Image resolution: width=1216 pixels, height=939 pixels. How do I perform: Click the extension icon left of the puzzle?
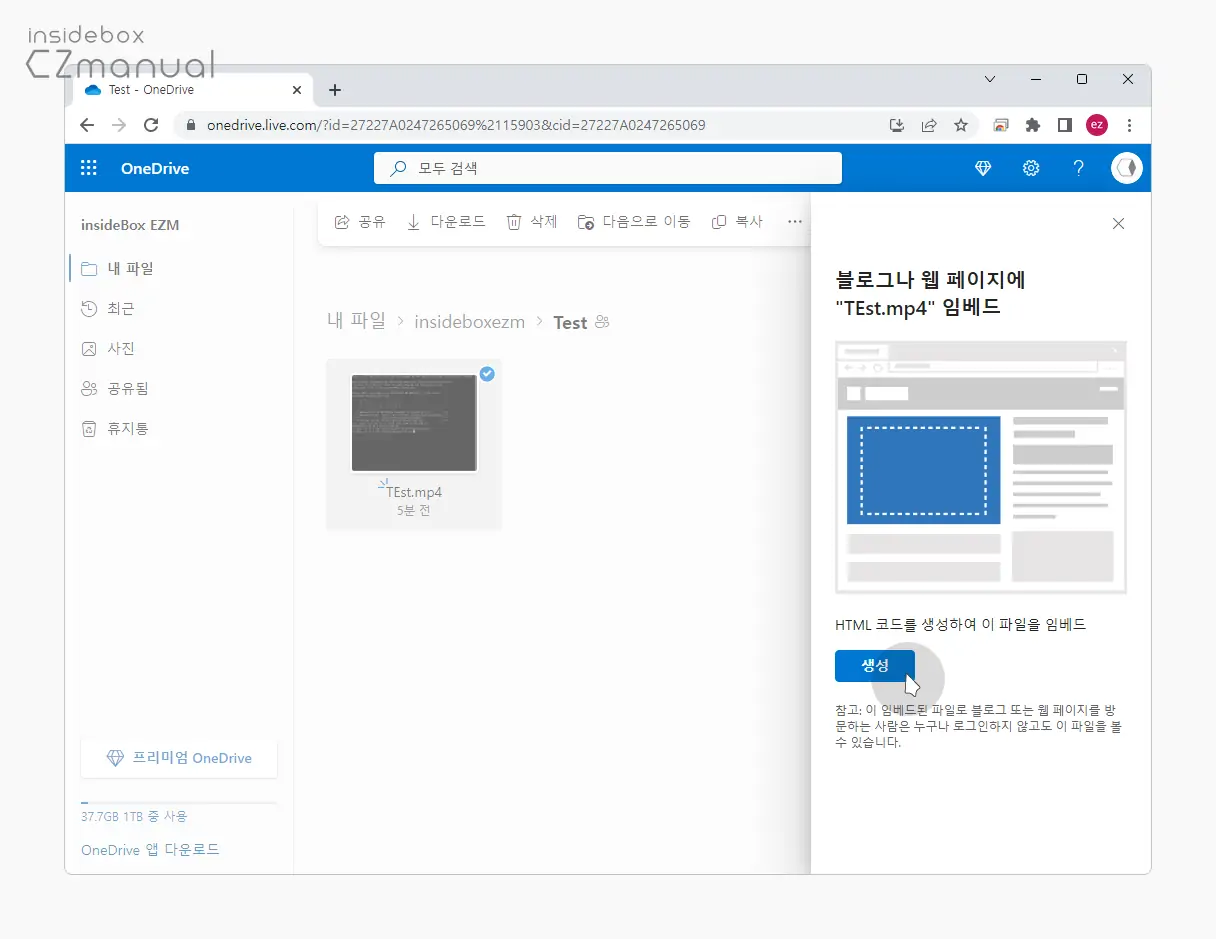1001,125
